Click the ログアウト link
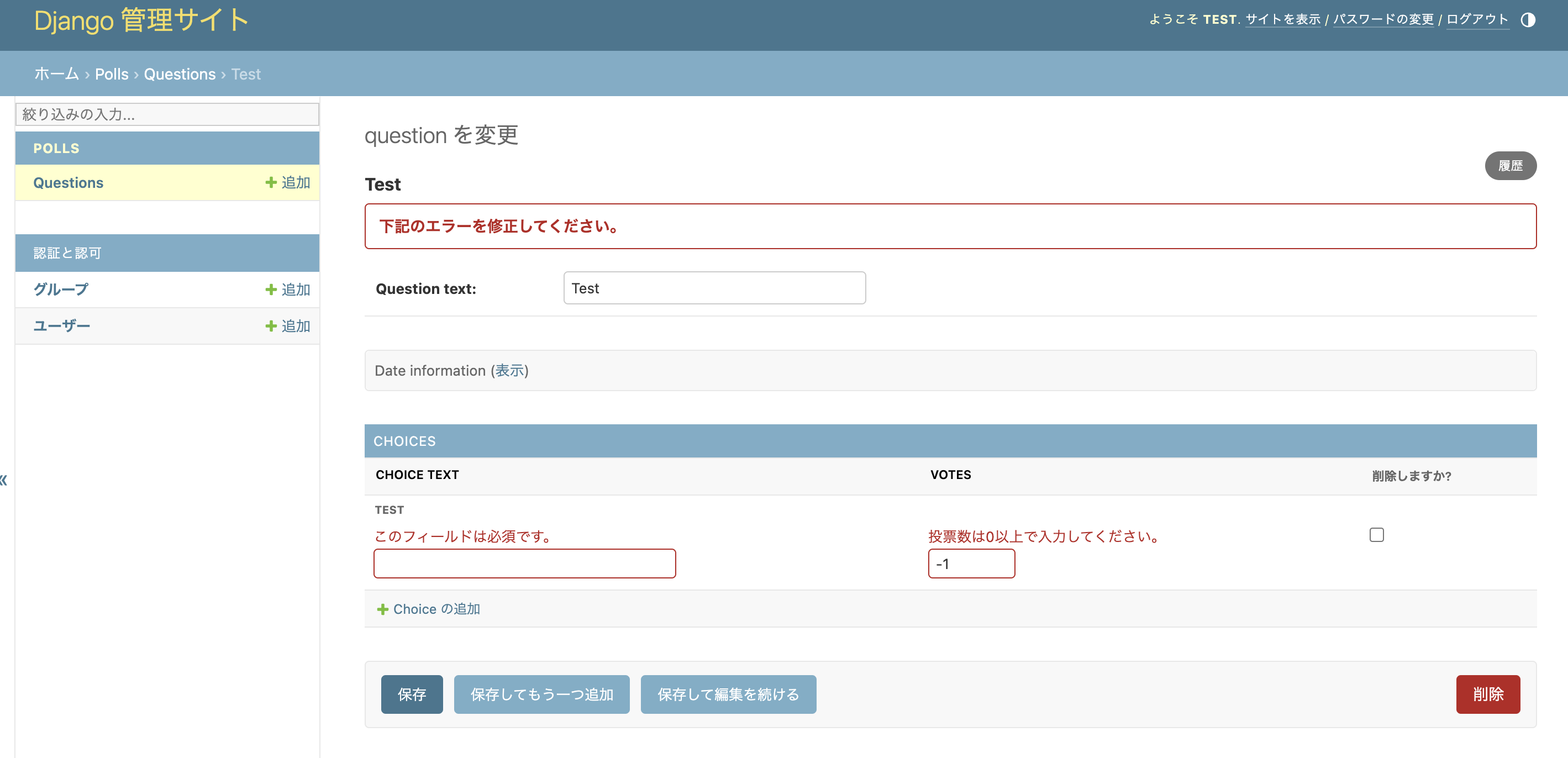1568x758 pixels. (1477, 19)
